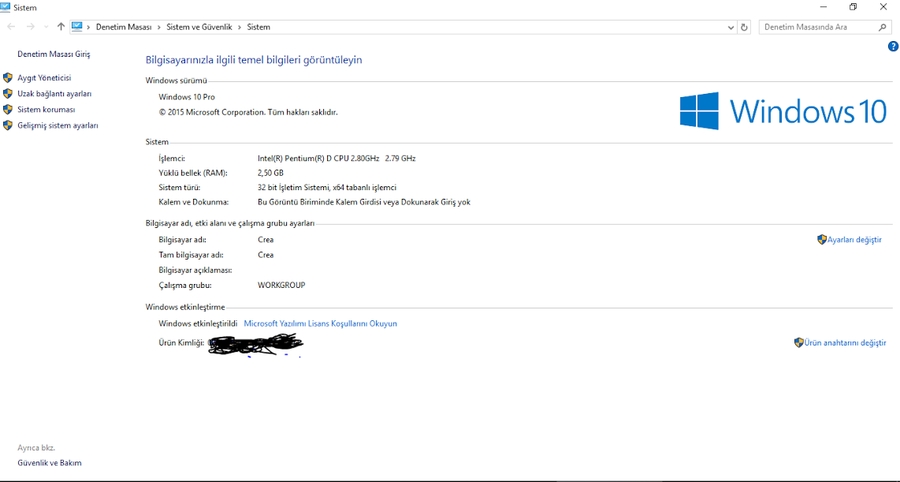Expand chevron after Denetim Masası breadcrumb
This screenshot has height=482, width=900.
coord(159,27)
